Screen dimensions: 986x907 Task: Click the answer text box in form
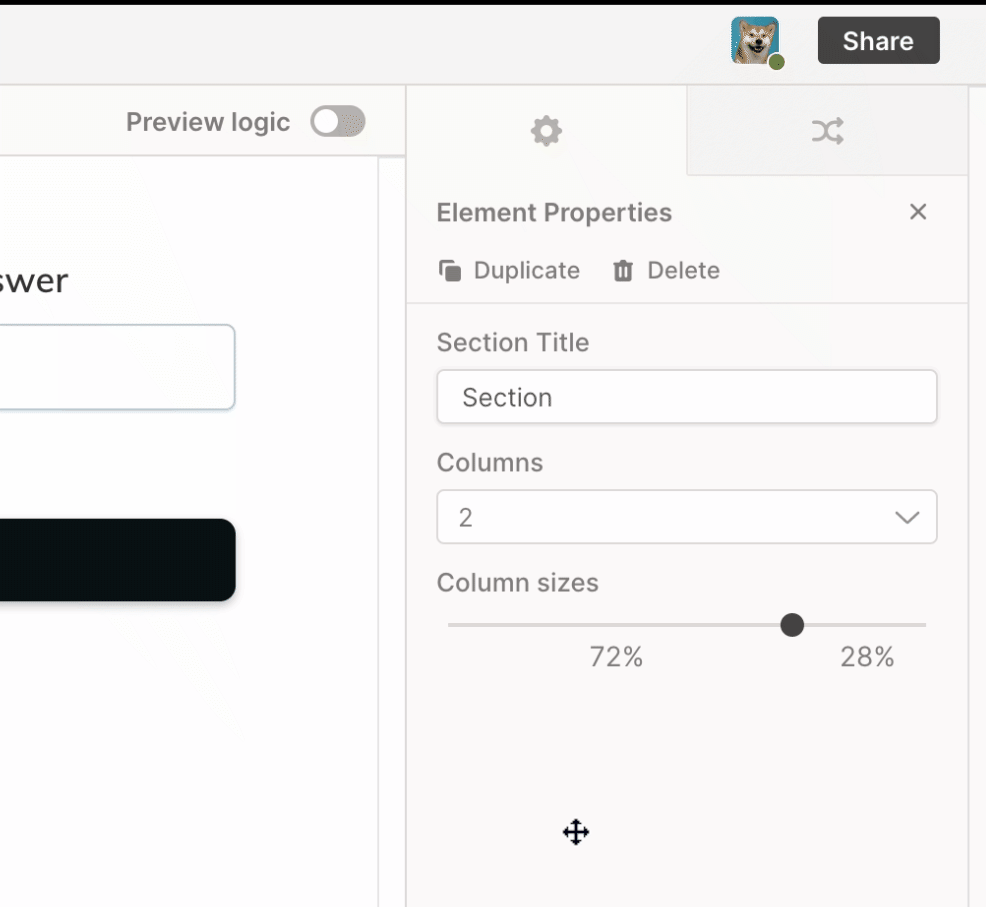(x=117, y=367)
